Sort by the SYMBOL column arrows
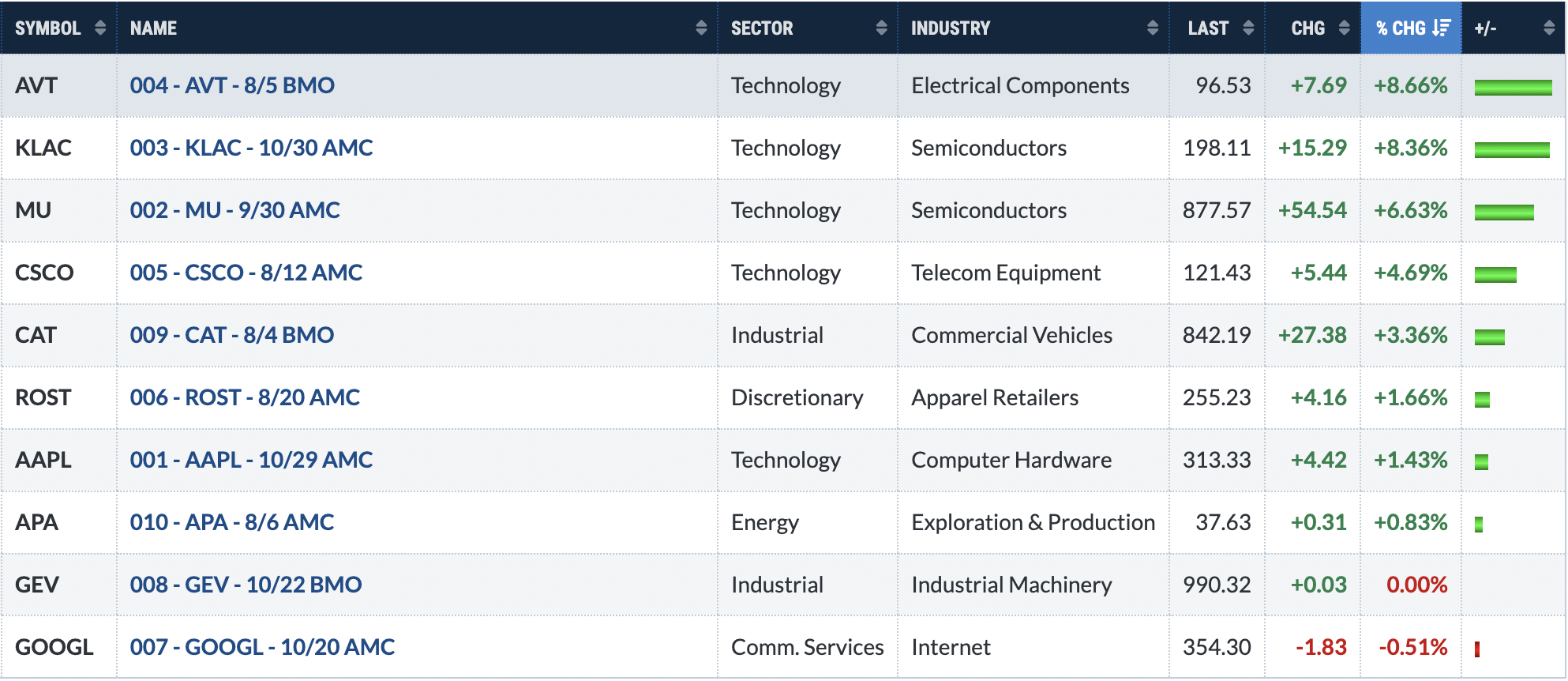 pyautogui.click(x=99, y=28)
